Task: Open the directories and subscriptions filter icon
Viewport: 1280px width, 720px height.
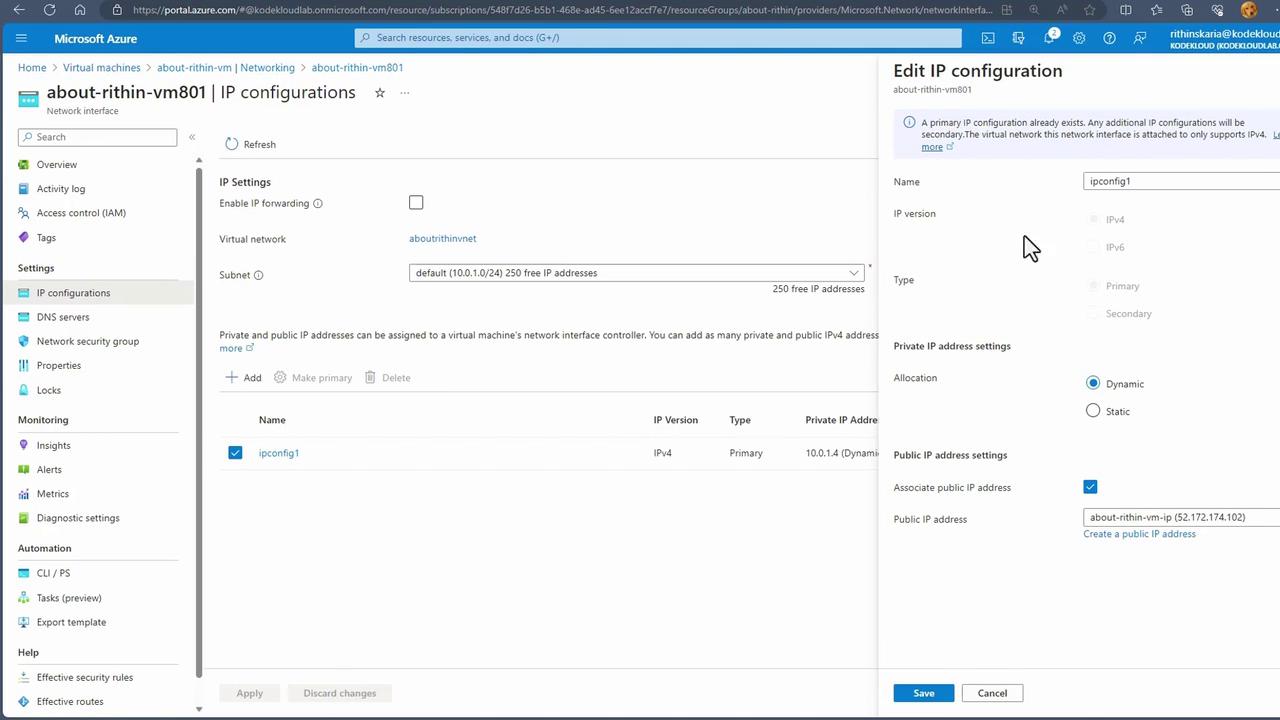Action: click(1018, 38)
